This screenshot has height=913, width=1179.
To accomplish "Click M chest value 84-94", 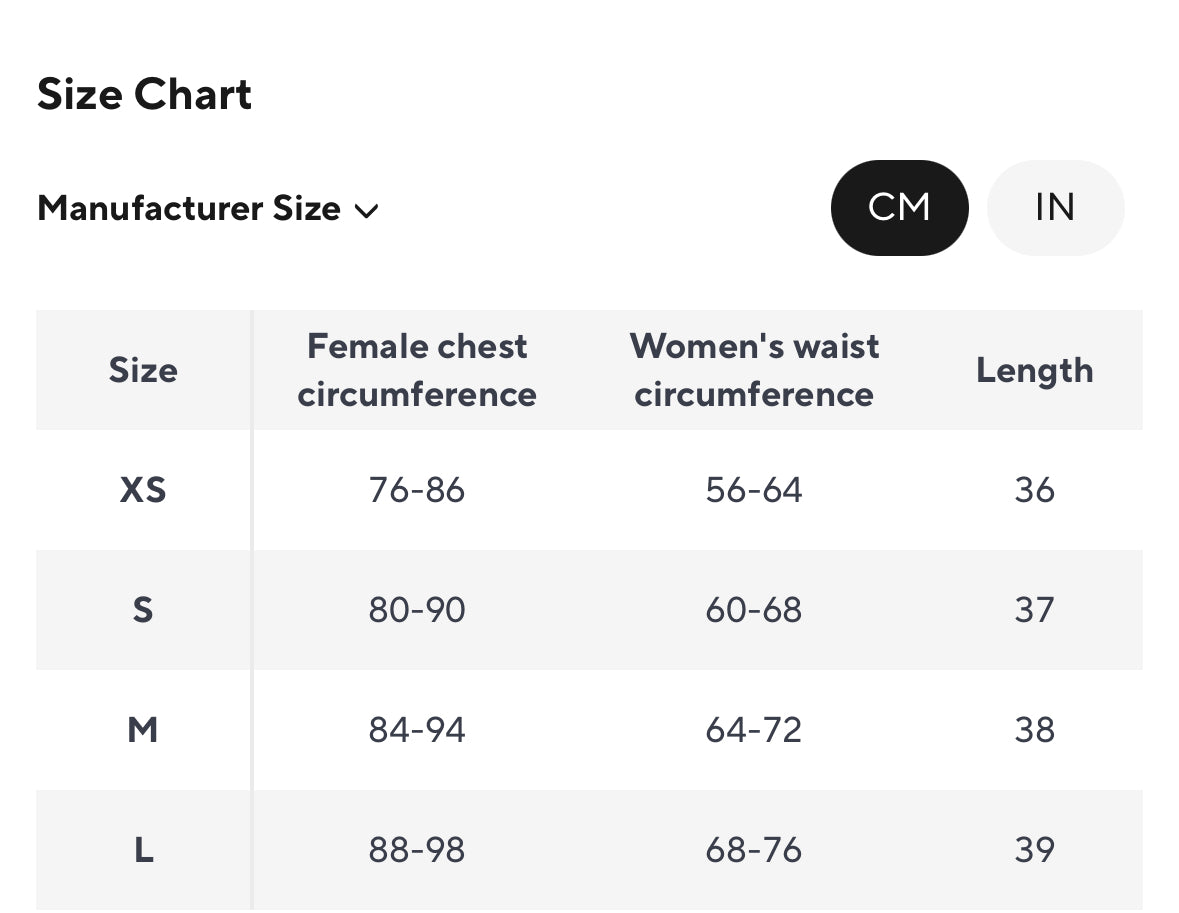I will click(x=417, y=730).
